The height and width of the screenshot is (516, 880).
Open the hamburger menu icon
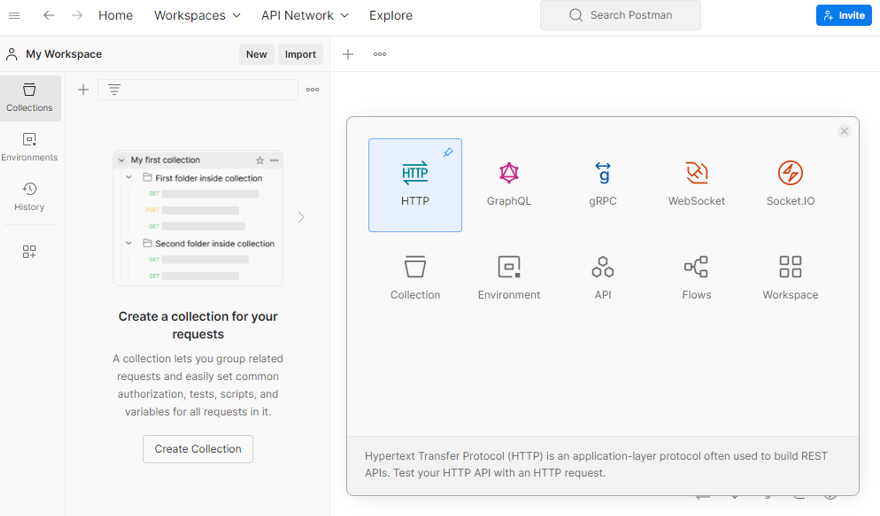click(14, 15)
